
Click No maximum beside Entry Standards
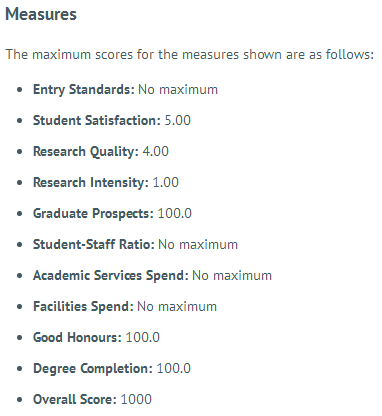coord(178,90)
